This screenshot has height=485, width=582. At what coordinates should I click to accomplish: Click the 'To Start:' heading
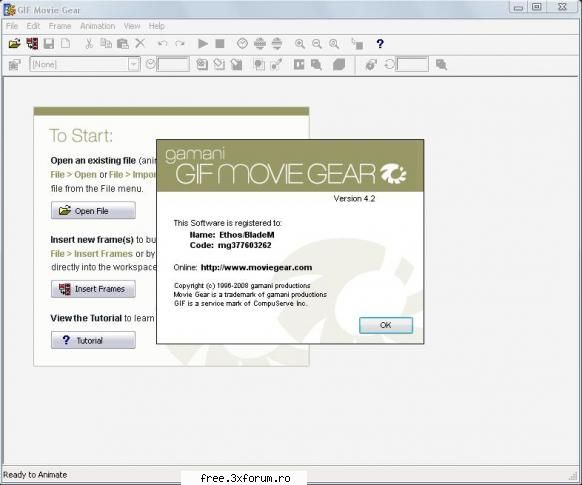tap(81, 136)
